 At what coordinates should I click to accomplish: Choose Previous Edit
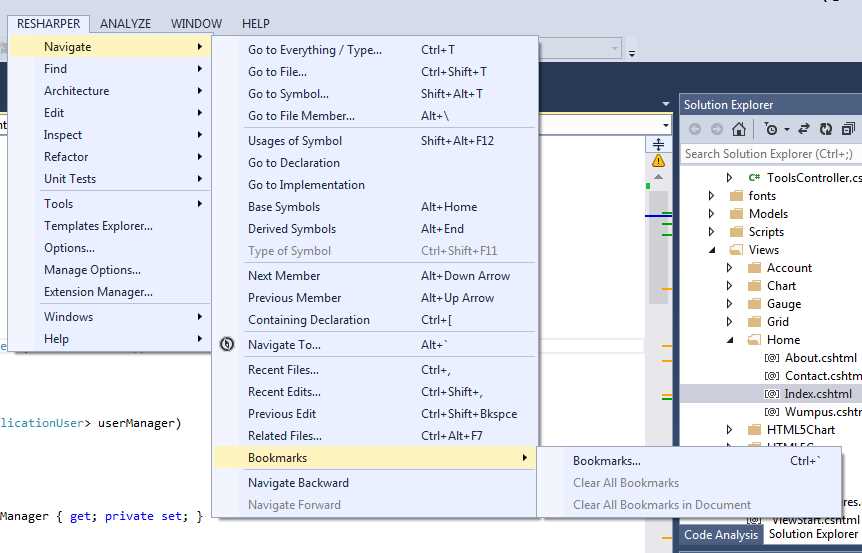tap(375, 413)
